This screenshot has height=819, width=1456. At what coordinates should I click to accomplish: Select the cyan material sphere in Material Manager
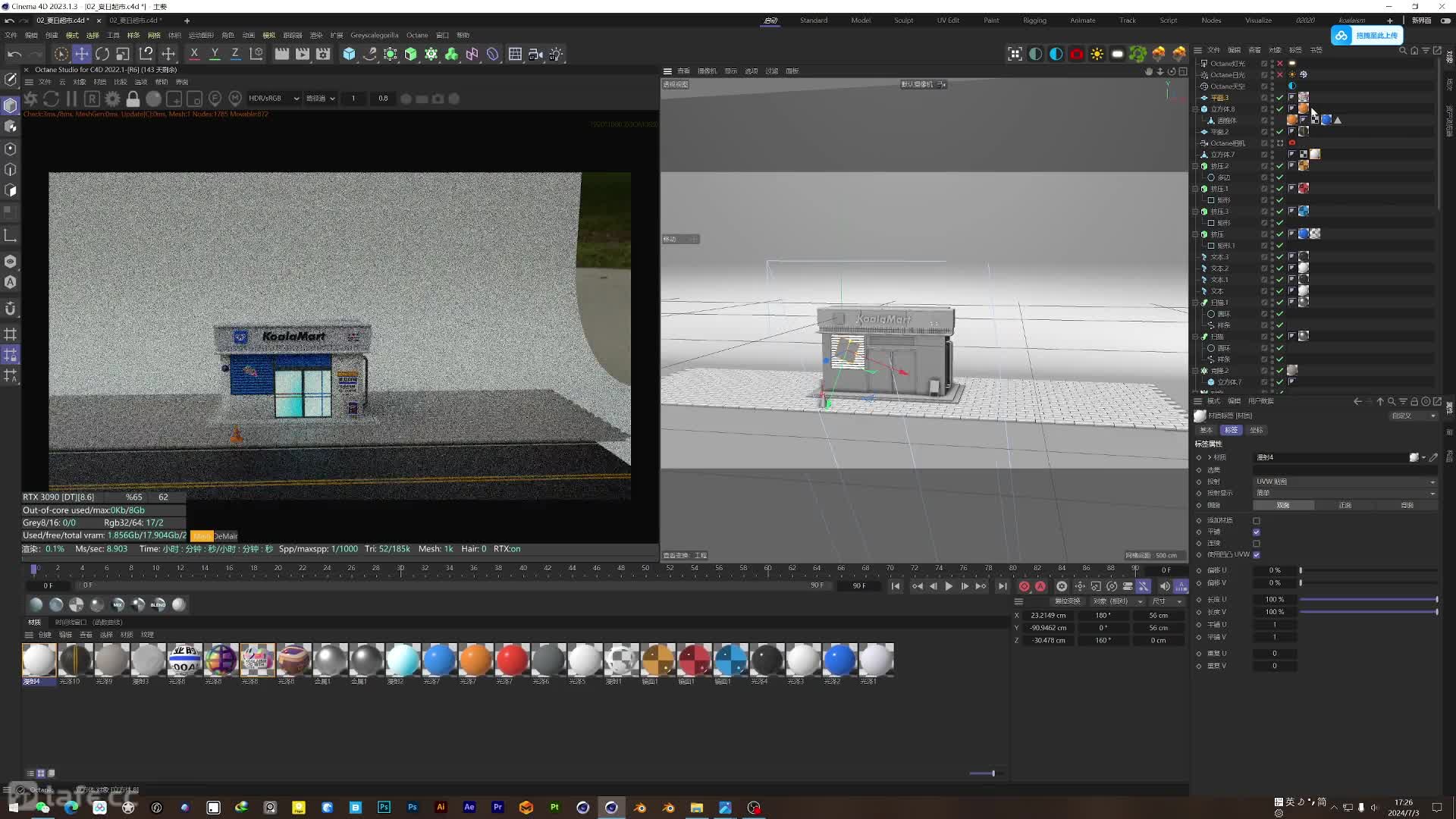(403, 660)
